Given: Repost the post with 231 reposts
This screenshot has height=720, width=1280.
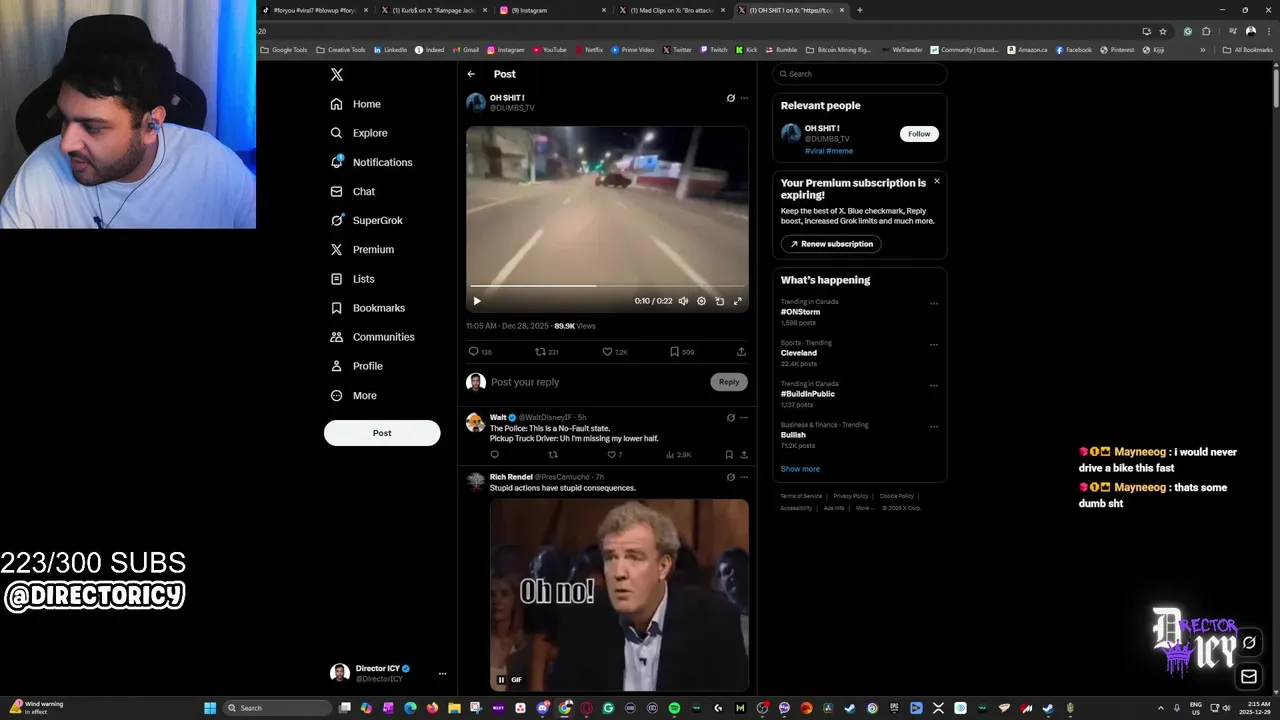Looking at the screenshot, I should coord(541,352).
